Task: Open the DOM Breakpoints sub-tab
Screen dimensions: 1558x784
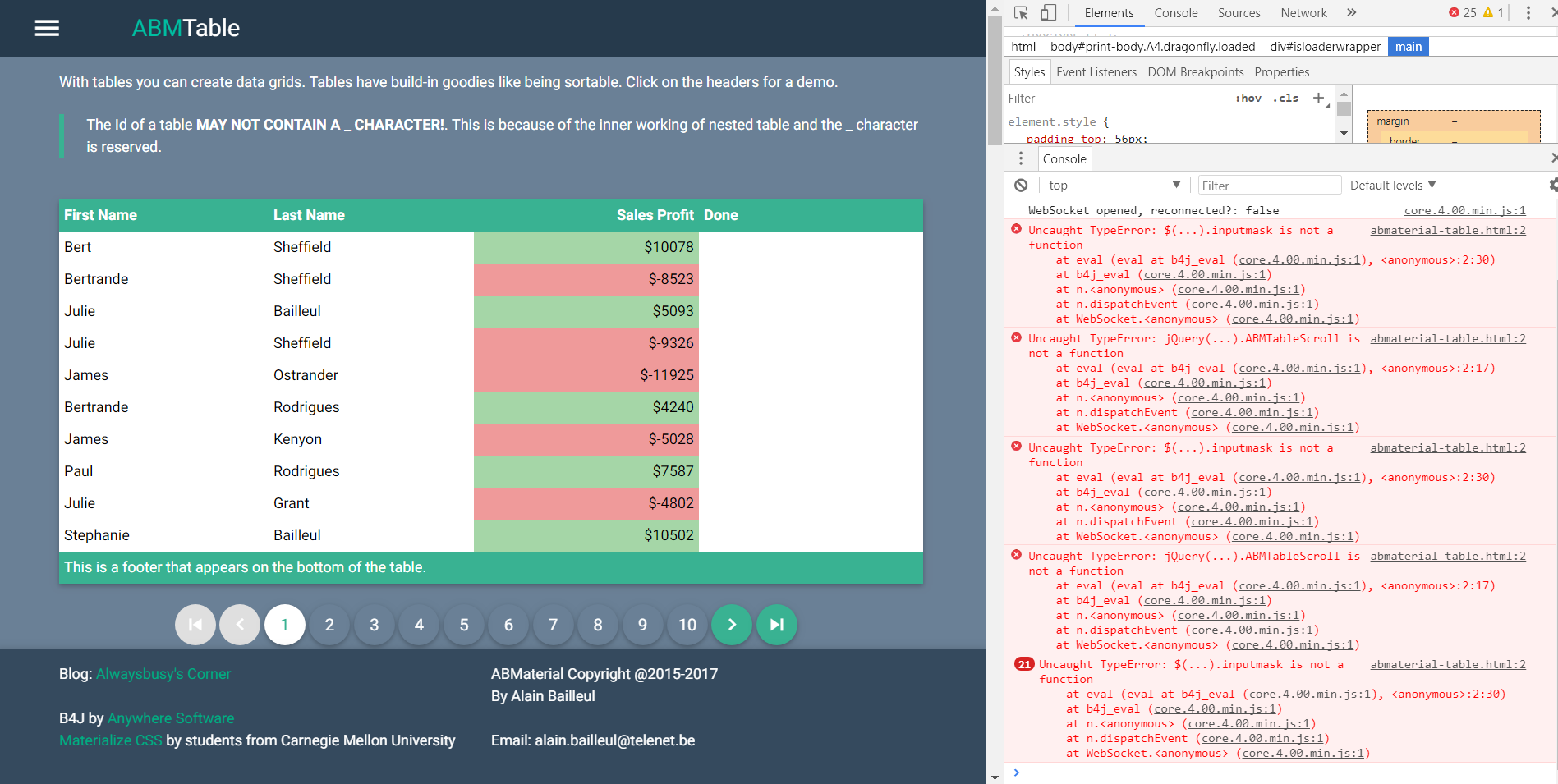Action: tap(1195, 72)
